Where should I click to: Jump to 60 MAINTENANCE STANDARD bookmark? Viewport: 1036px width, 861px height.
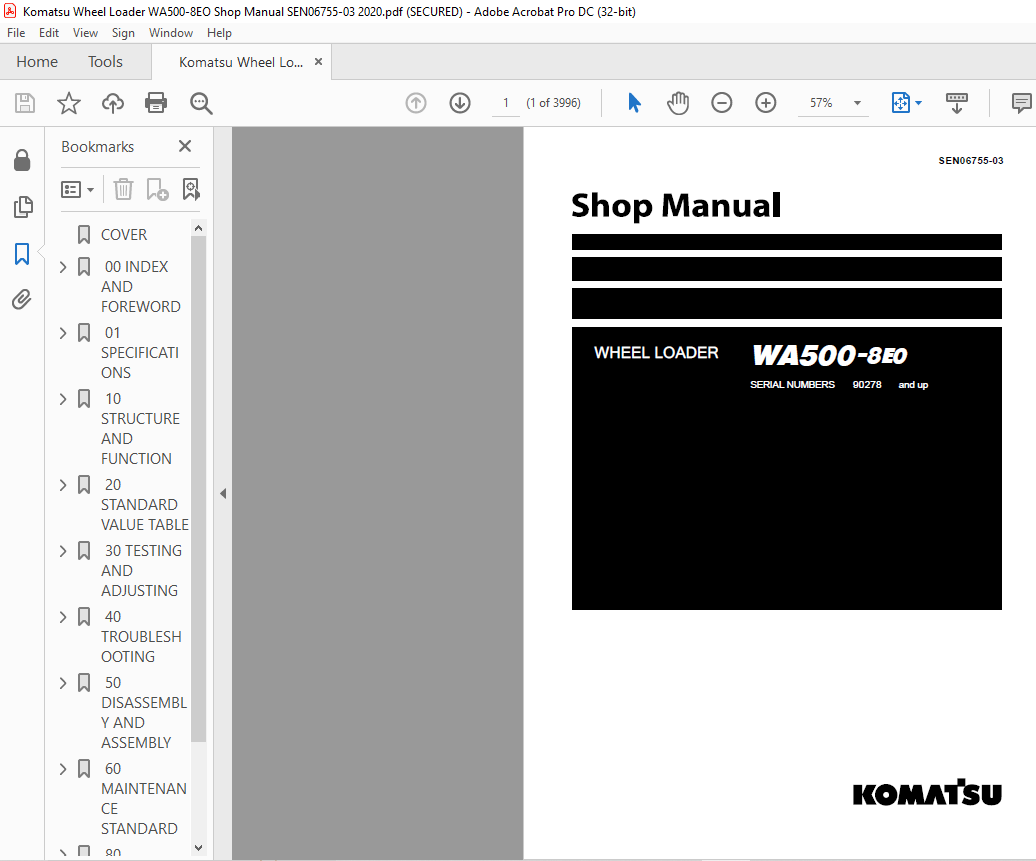(x=143, y=799)
